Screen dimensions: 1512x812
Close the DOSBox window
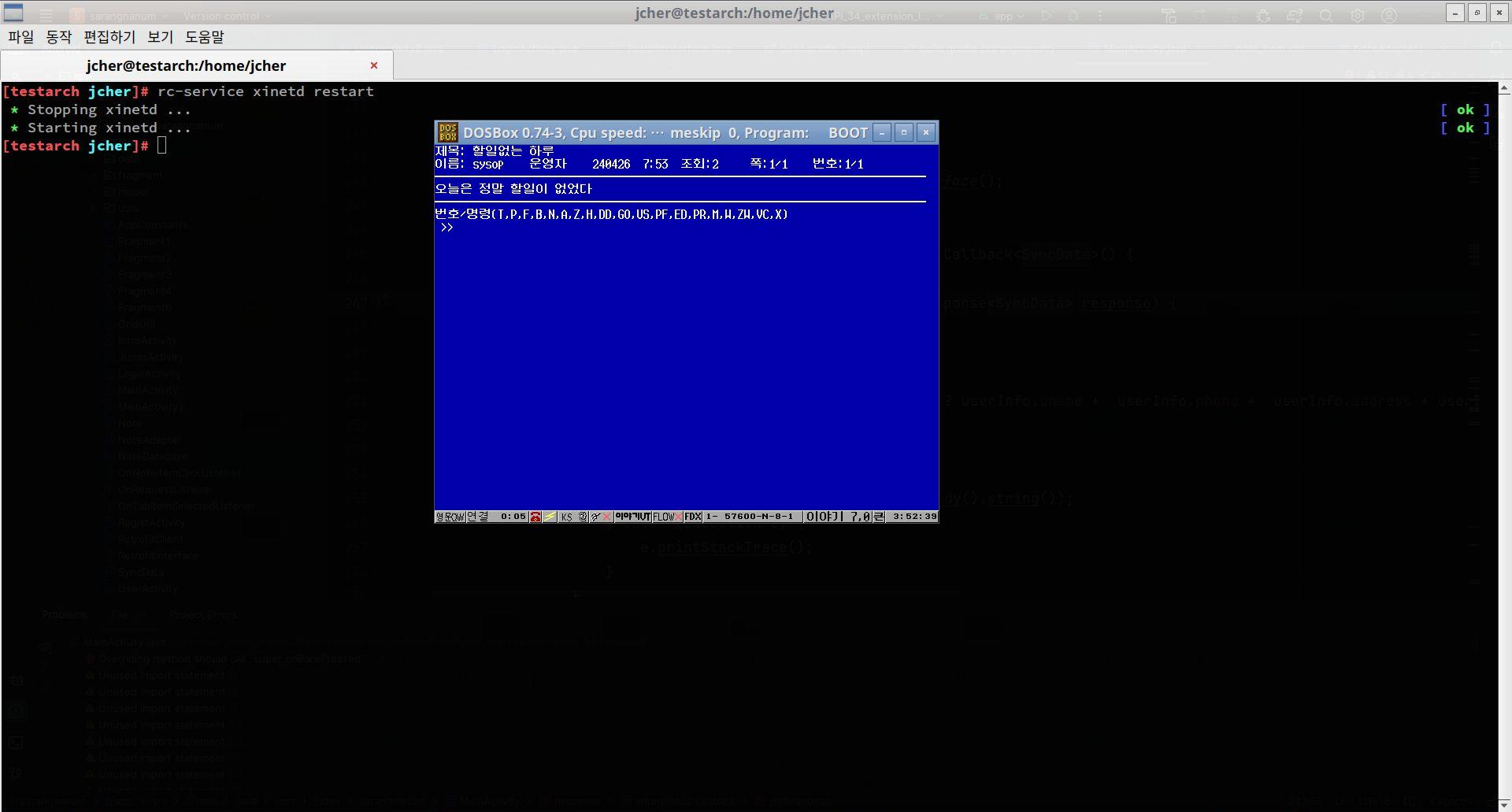[926, 132]
